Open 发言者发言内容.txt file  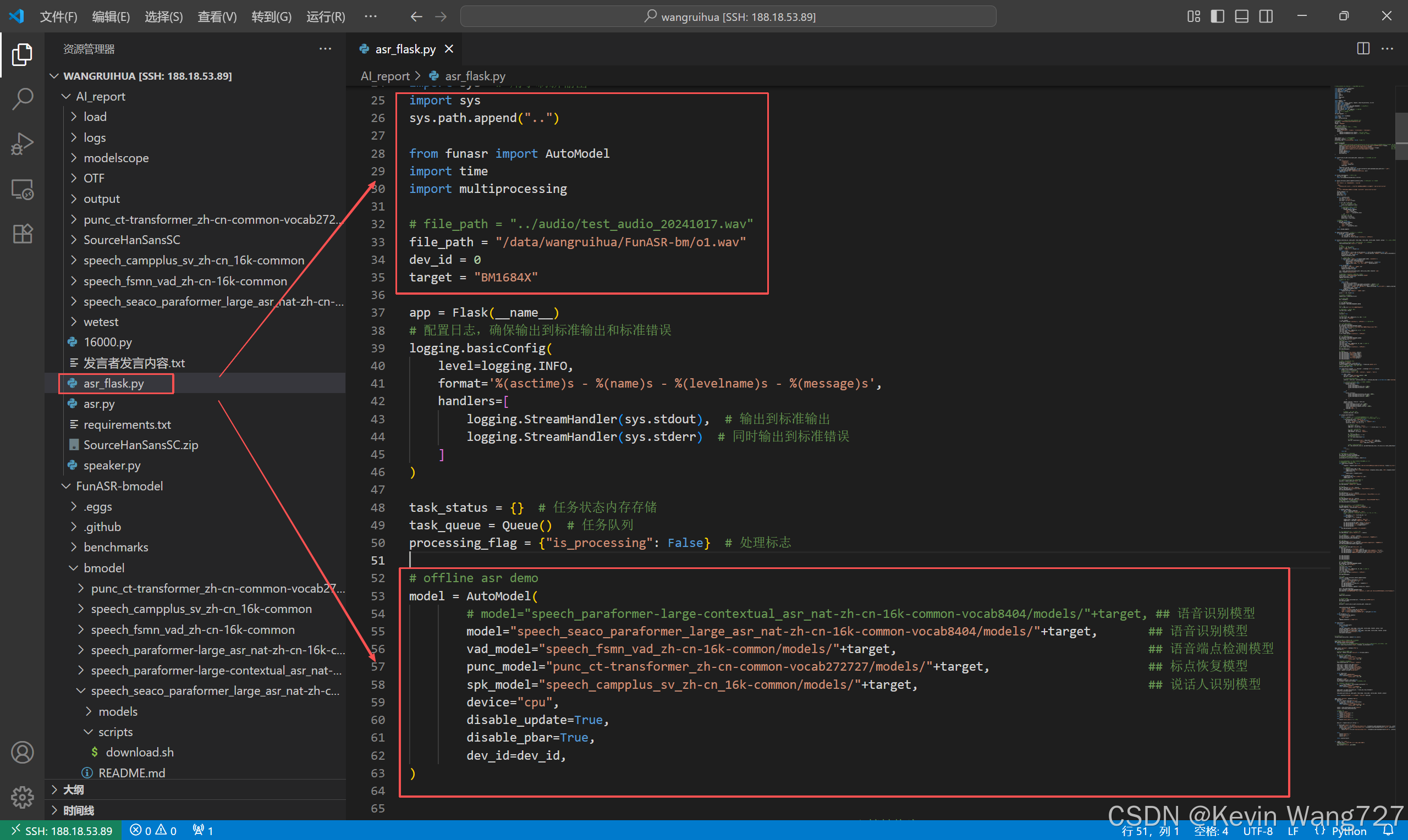coord(195,363)
